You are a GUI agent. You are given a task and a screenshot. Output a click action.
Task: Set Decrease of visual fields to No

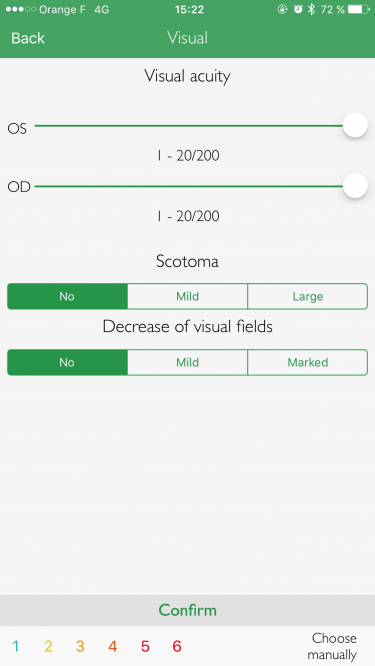67,362
